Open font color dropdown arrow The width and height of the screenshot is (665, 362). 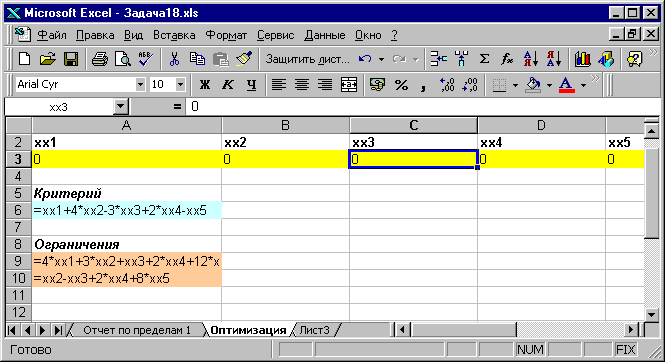tap(584, 85)
